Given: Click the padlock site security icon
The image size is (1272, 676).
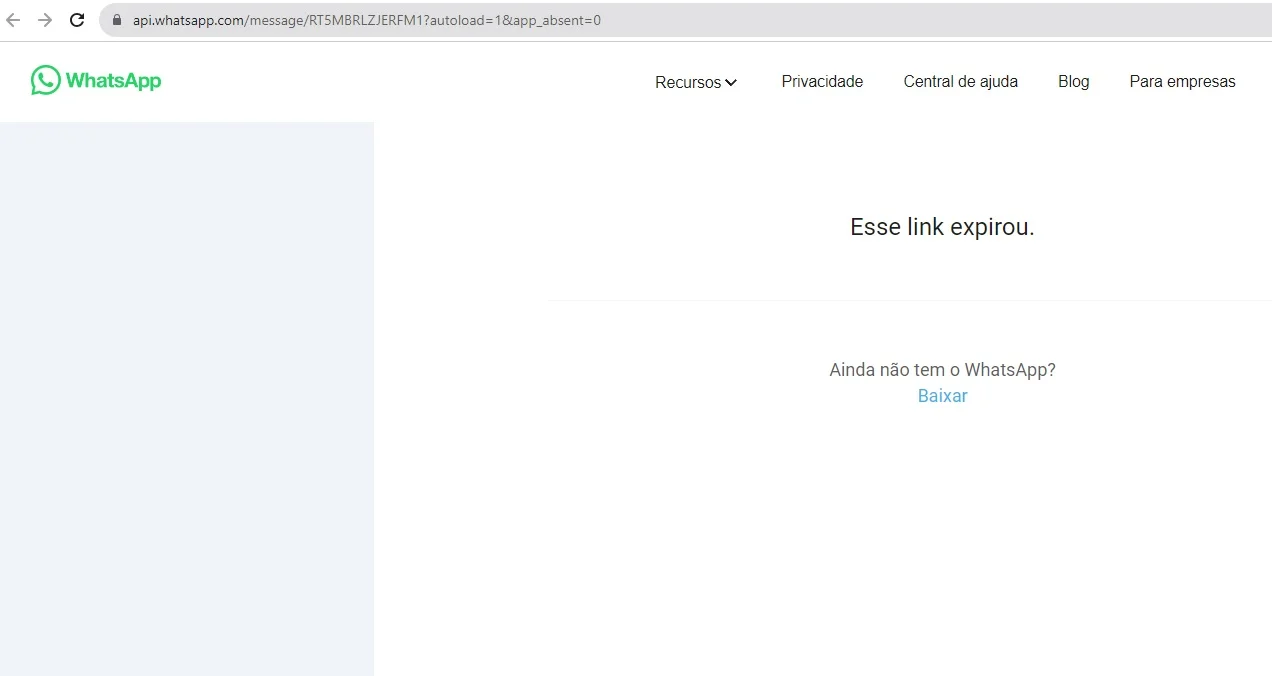Looking at the screenshot, I should [117, 20].
